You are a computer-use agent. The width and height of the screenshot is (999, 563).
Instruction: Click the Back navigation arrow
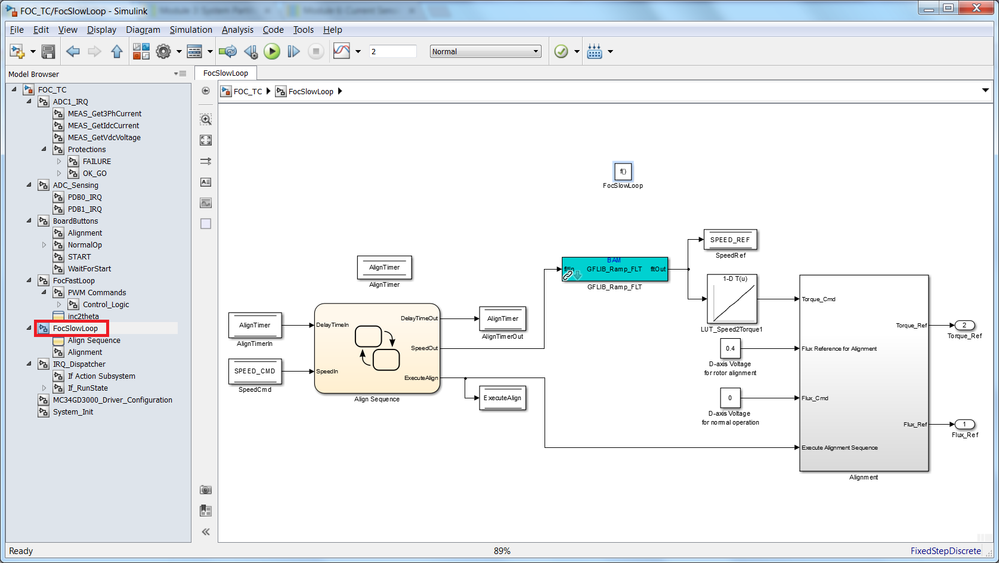tap(73, 52)
